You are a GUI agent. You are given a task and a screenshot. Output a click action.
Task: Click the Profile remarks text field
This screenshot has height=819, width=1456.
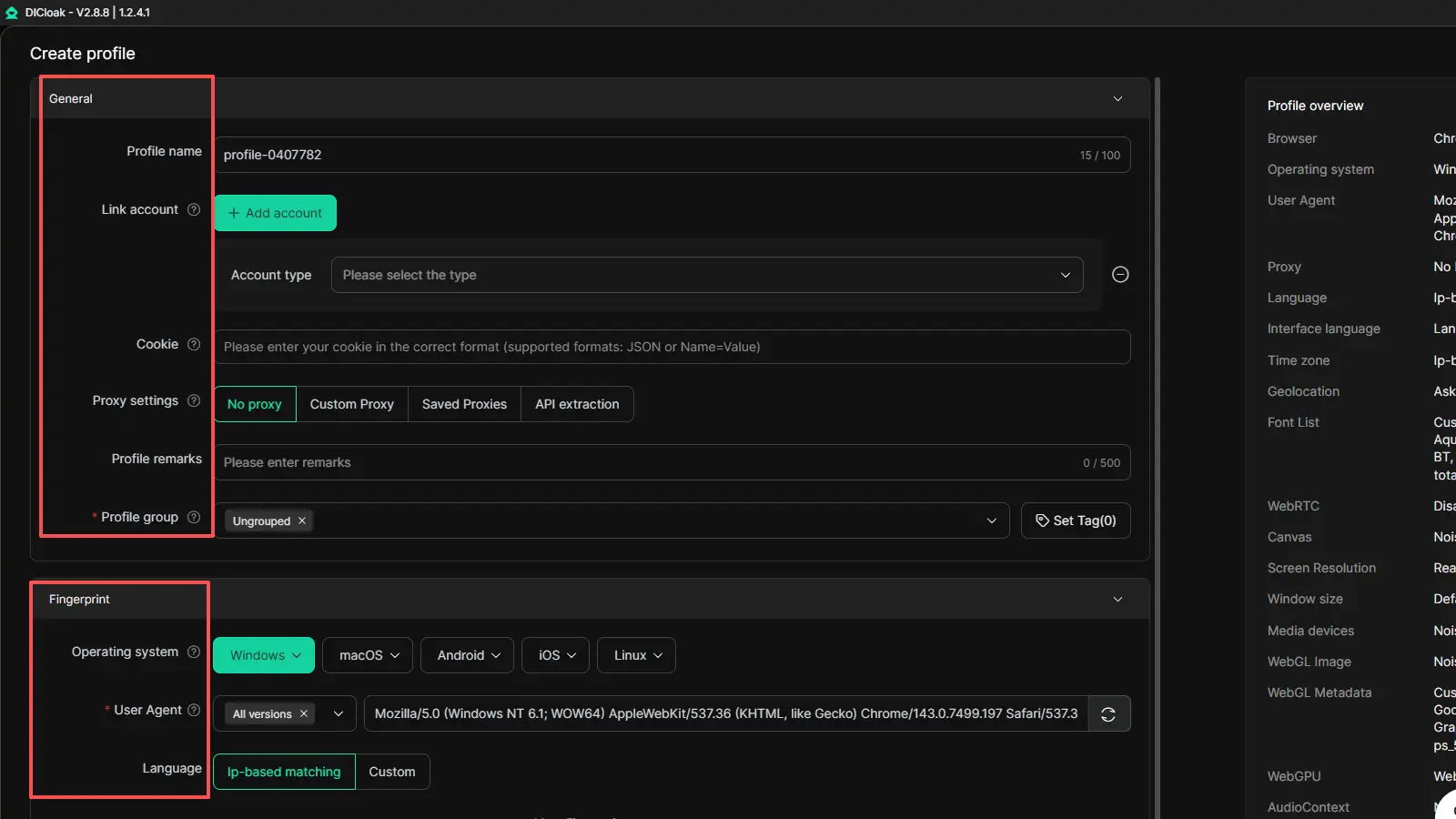pos(646,462)
